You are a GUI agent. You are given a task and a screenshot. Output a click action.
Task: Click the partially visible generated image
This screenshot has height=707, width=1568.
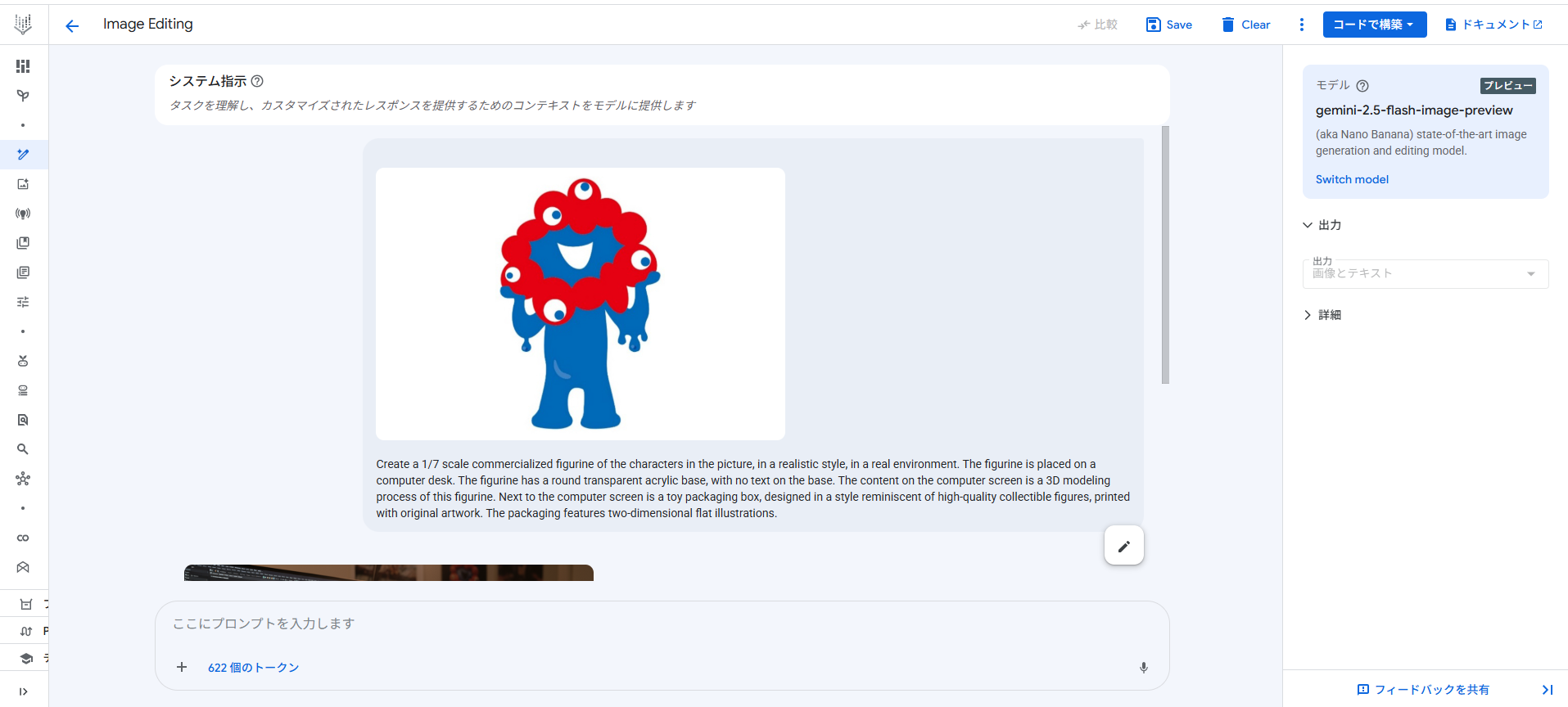click(389, 573)
